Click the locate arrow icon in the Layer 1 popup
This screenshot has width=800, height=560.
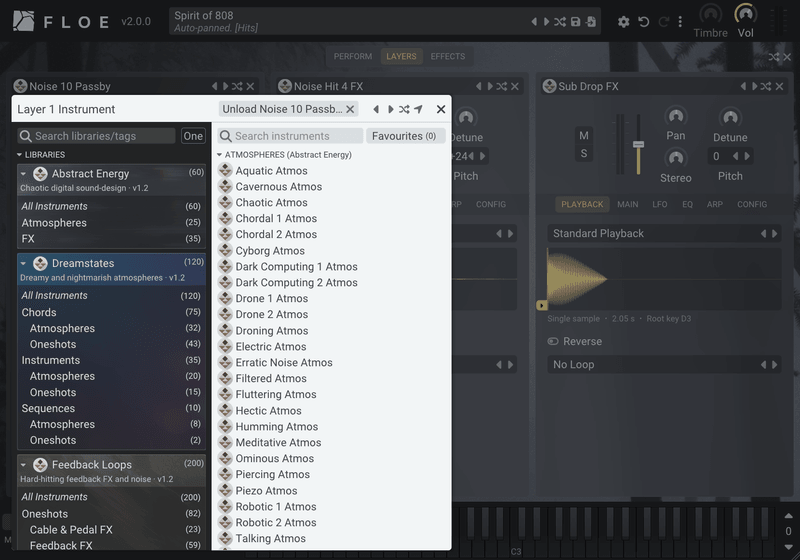coord(418,109)
